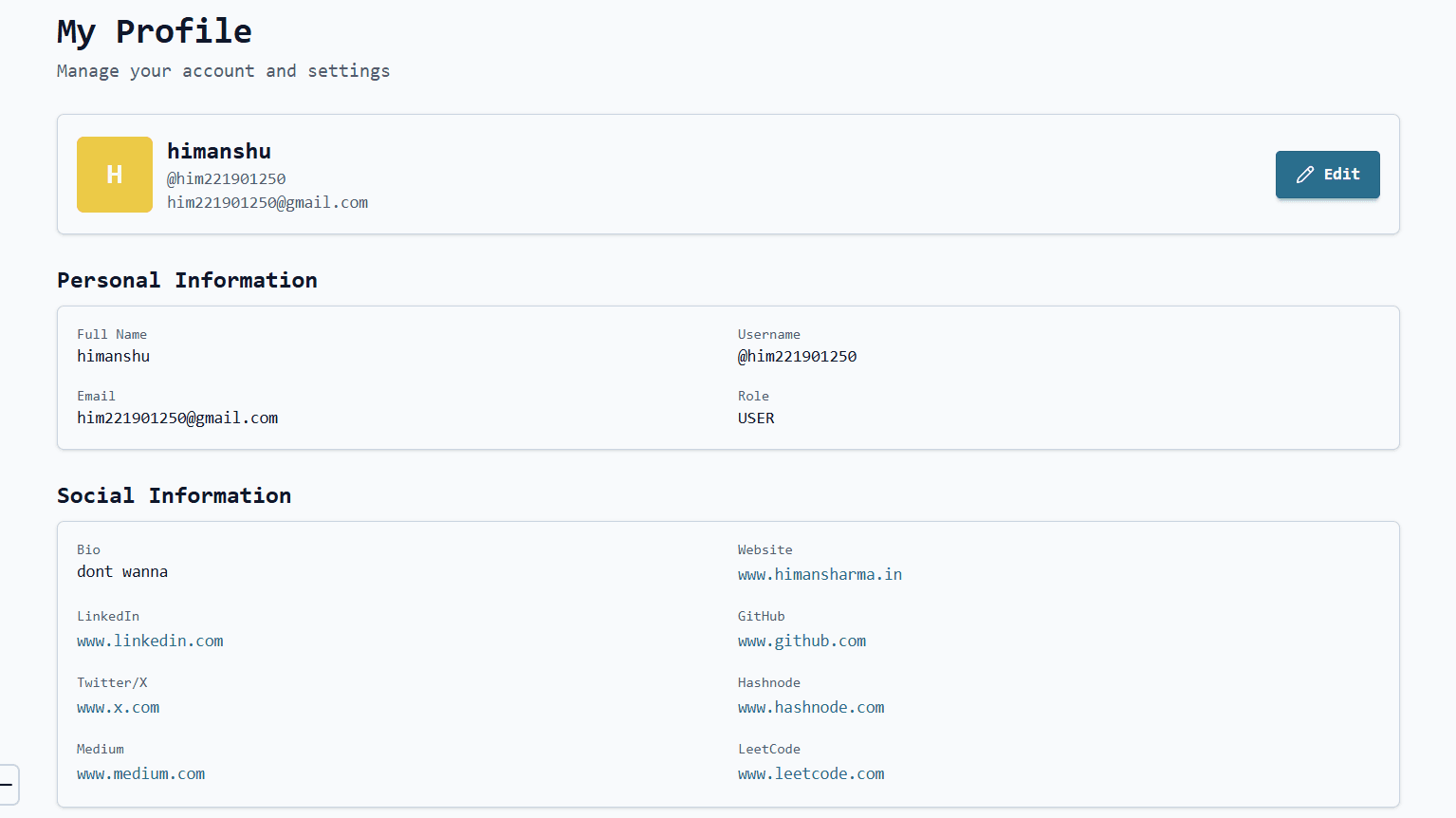Open the www.x.com Twitter link

tap(118, 707)
